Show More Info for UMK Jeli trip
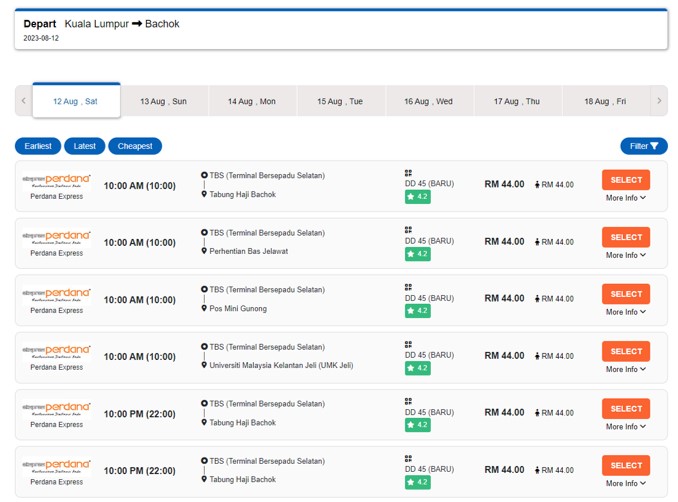 625,369
